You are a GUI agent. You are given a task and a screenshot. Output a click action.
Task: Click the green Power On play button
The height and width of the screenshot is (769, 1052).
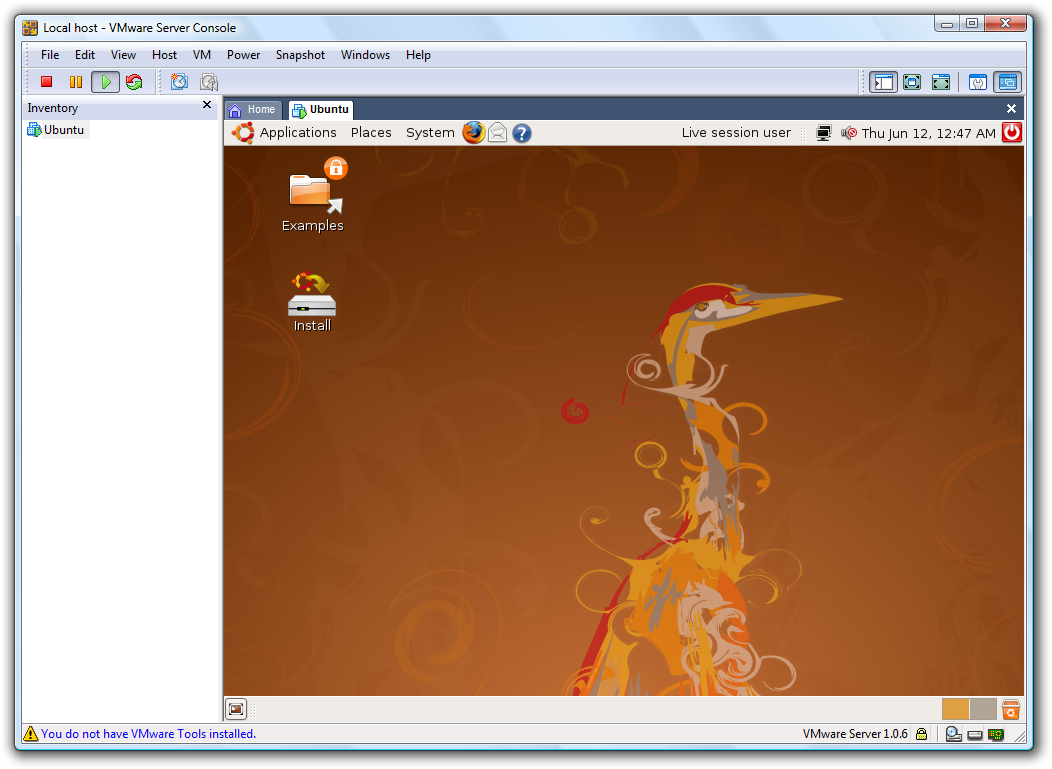tap(105, 82)
